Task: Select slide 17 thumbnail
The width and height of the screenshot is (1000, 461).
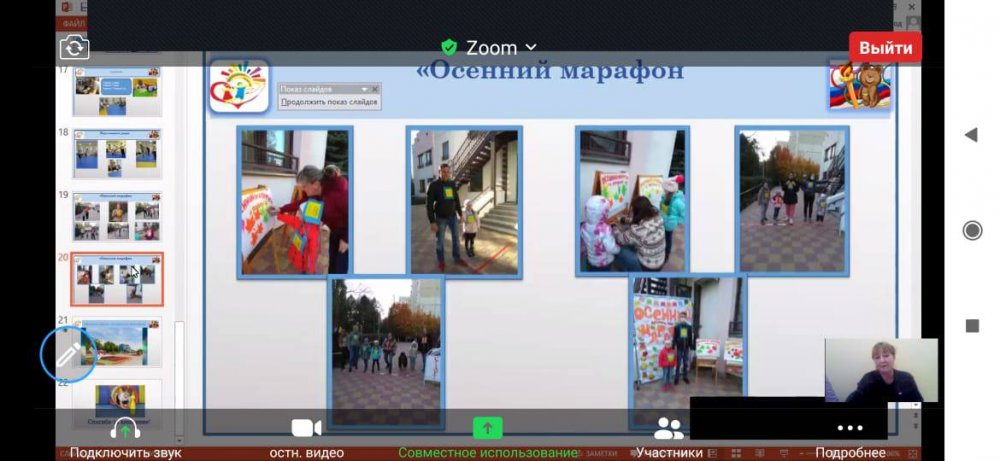Action: click(x=117, y=91)
